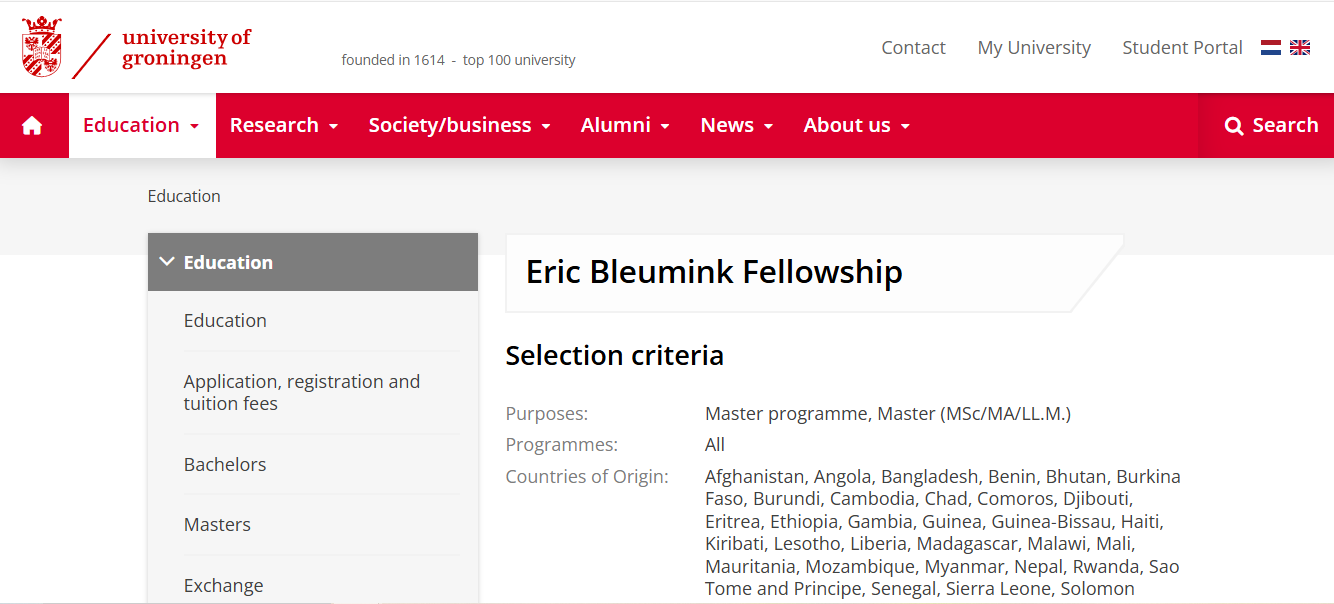Select Masters in the sidebar
Viewport: 1334px width, 604px height.
217,524
